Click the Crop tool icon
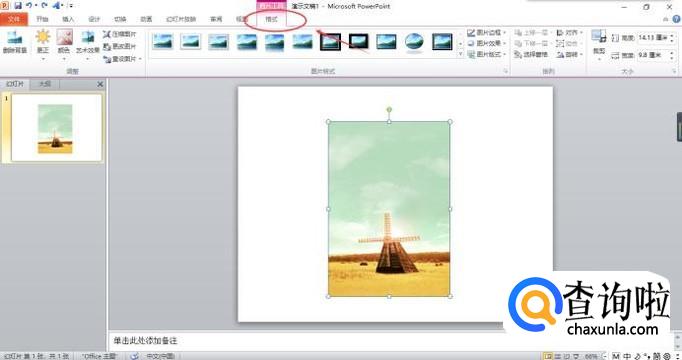The width and height of the screenshot is (682, 360). pyautogui.click(x=599, y=37)
